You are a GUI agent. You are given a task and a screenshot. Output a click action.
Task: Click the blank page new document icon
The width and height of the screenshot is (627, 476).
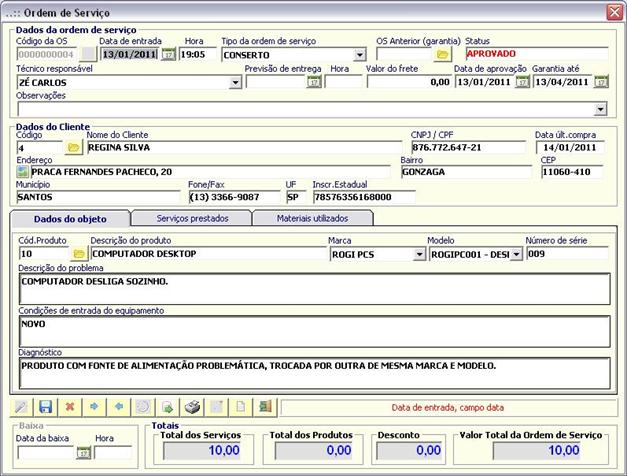pyautogui.click(x=241, y=407)
